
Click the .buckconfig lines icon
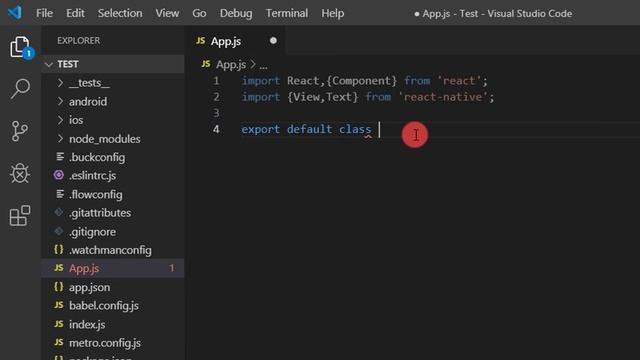point(60,157)
